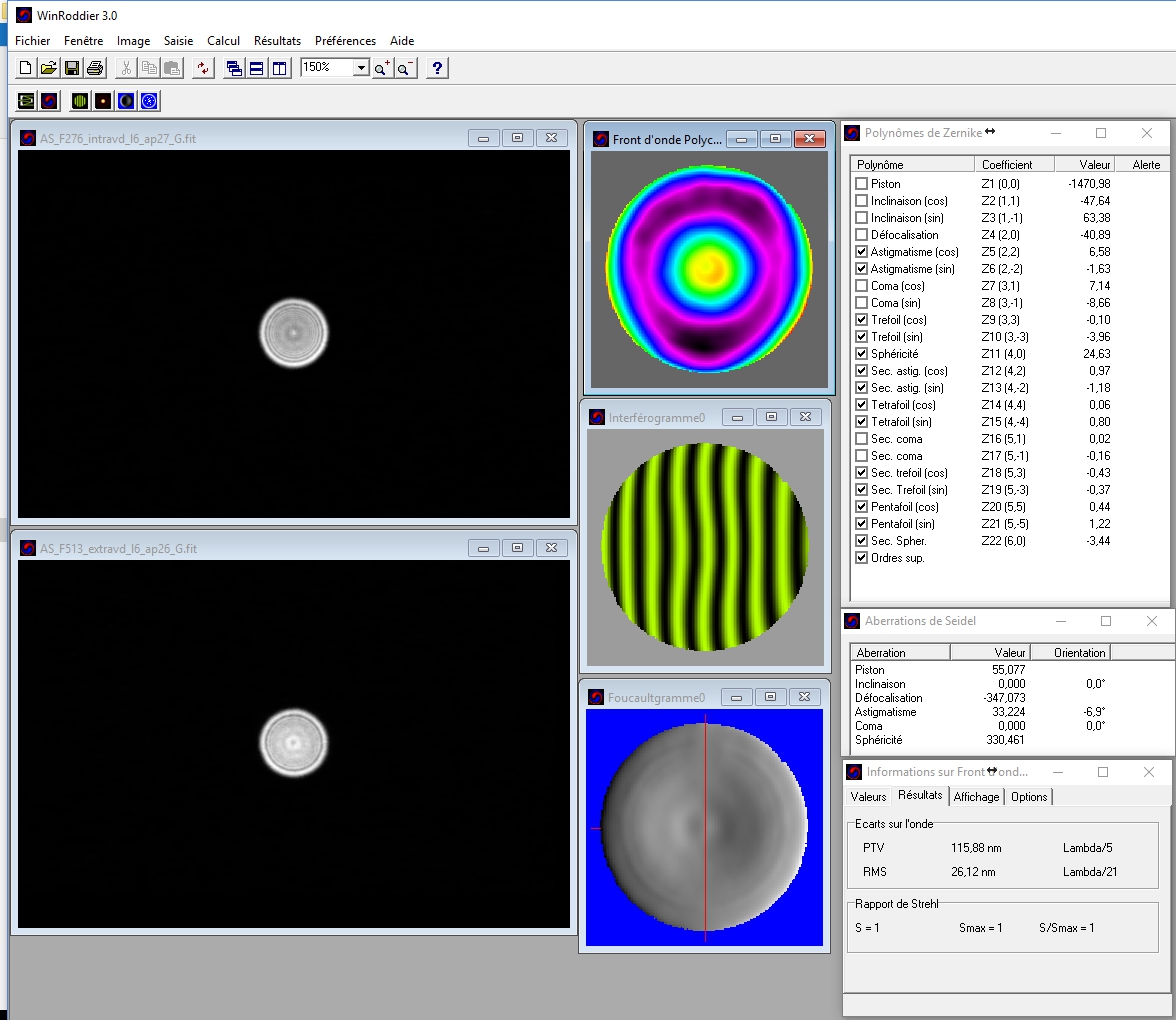Viewport: 1176px width, 1020px height.
Task: Enable the Piston checkbox
Action: click(861, 184)
